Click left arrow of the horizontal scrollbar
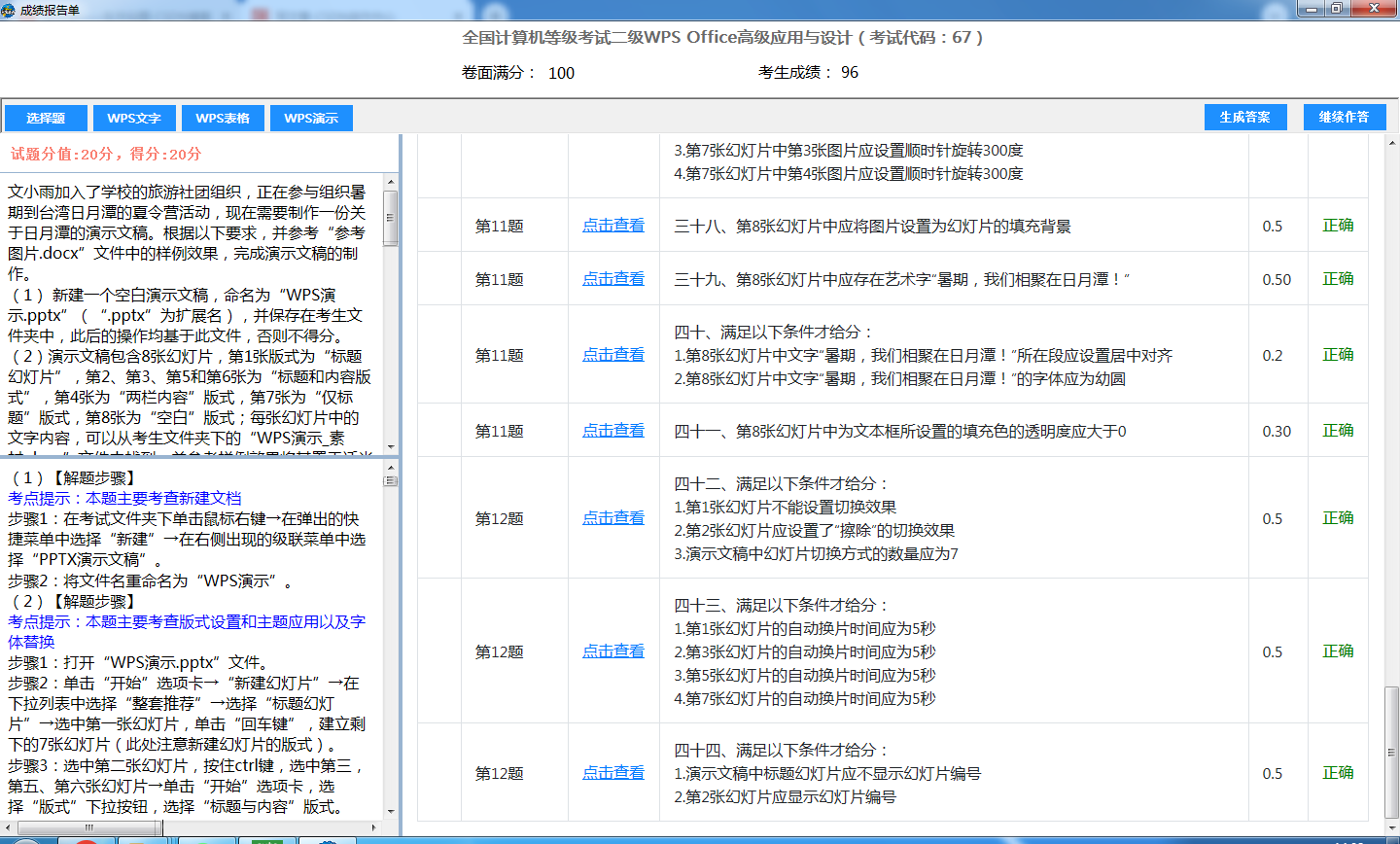 [x=8, y=827]
